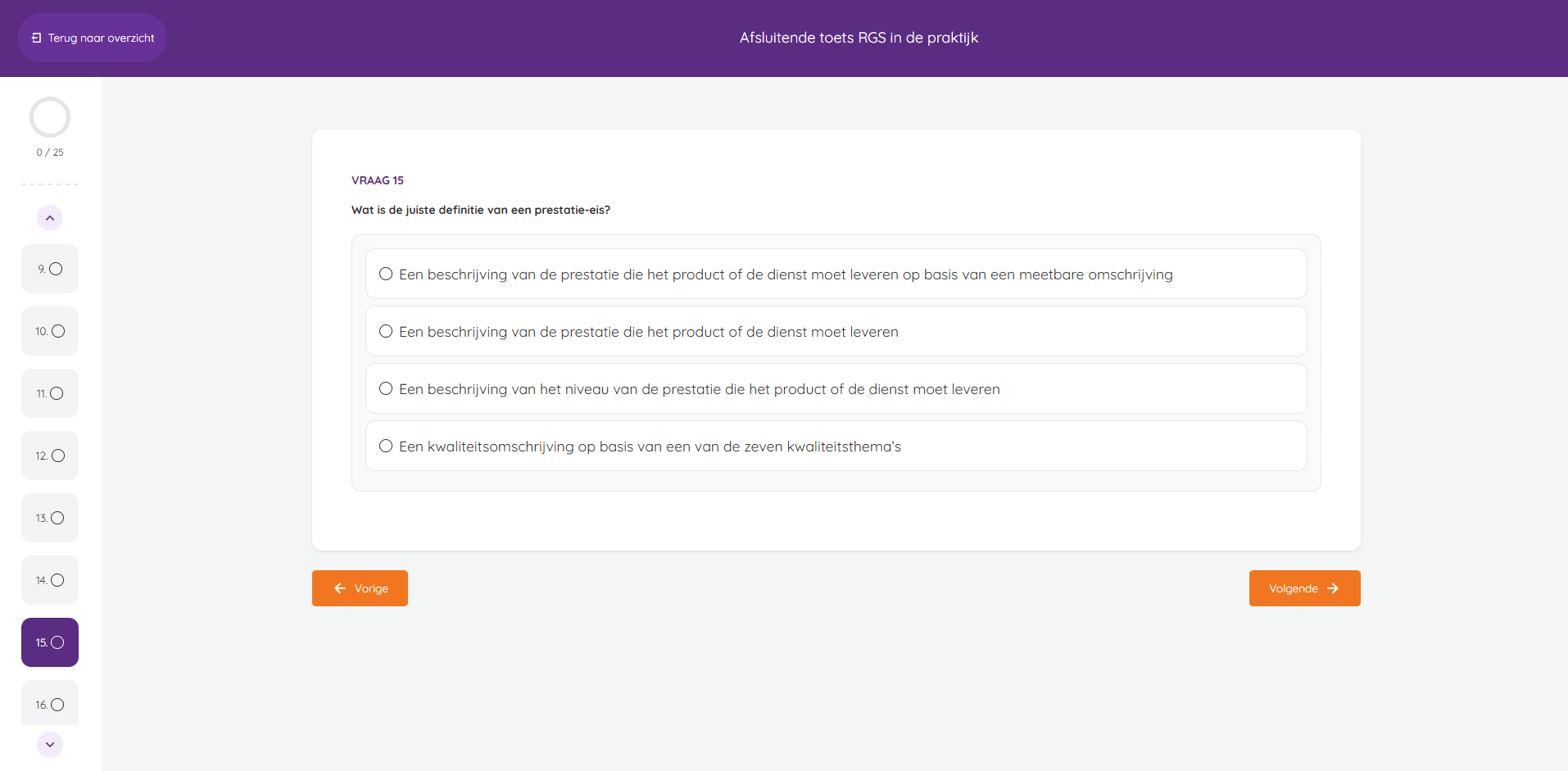
Task: Go to the next question with Volgende
Action: (x=1304, y=588)
